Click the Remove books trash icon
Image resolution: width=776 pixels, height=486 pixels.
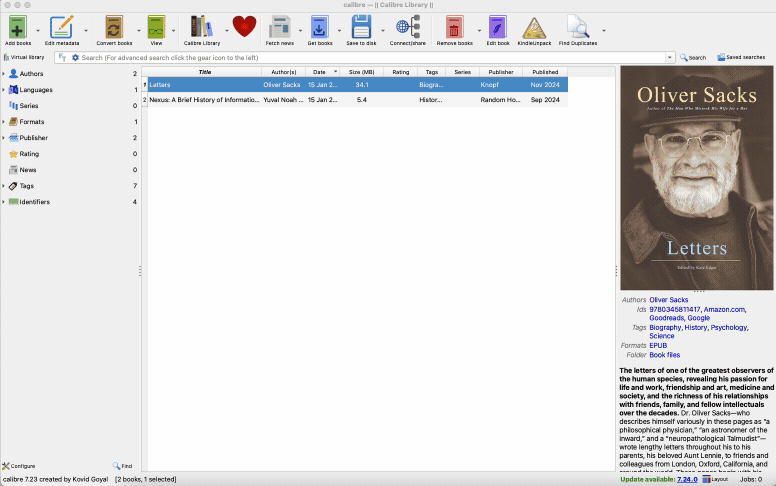click(454, 27)
